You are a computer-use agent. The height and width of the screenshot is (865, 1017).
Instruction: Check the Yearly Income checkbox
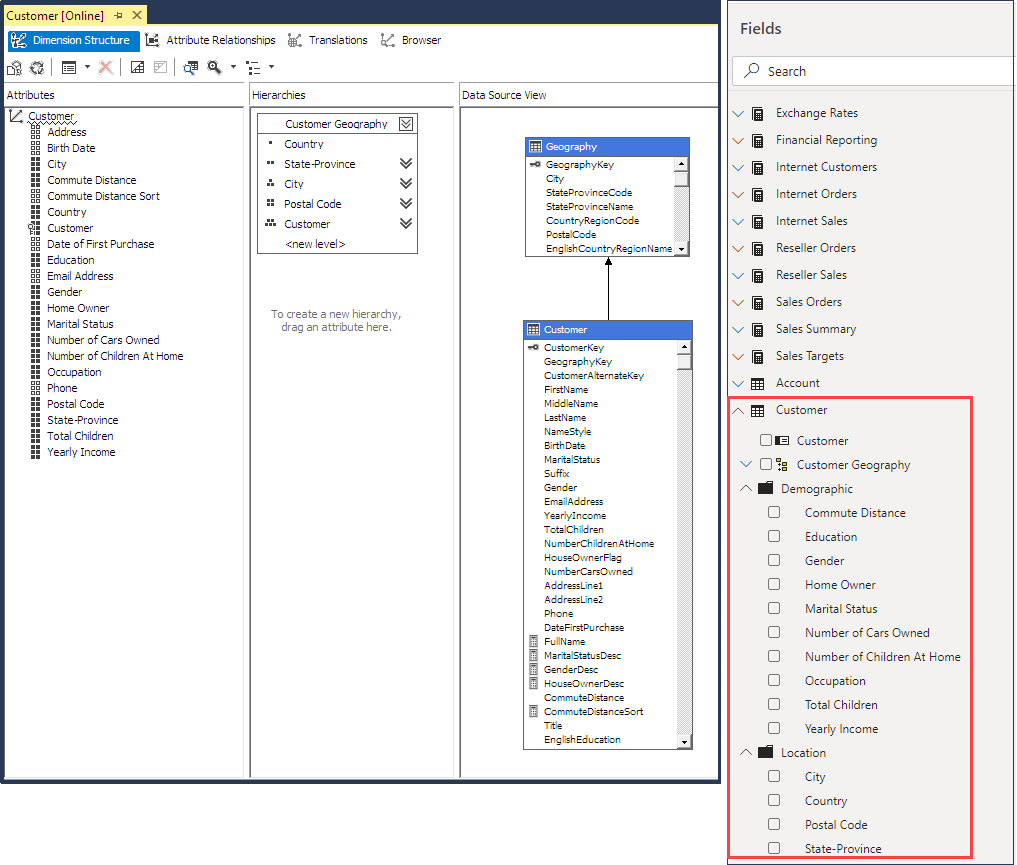tap(774, 728)
